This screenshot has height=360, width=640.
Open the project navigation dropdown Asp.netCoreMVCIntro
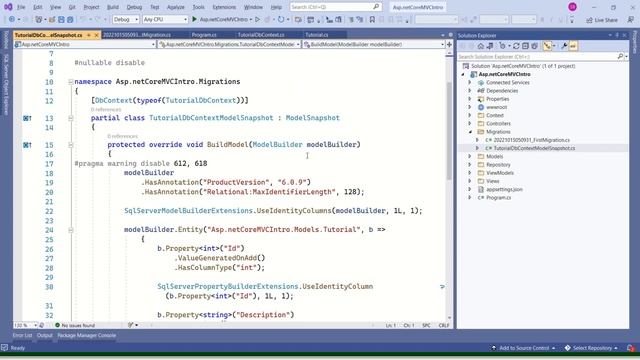pos(85,44)
